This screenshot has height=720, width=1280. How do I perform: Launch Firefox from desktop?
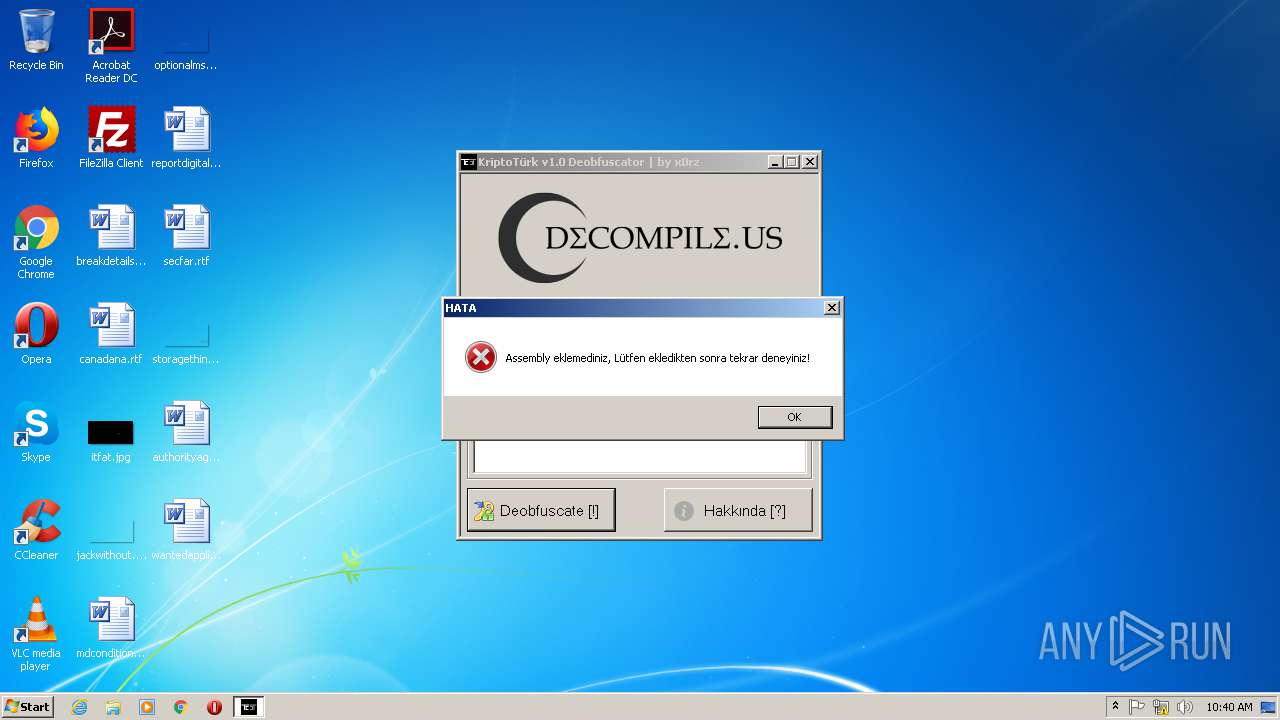36,138
